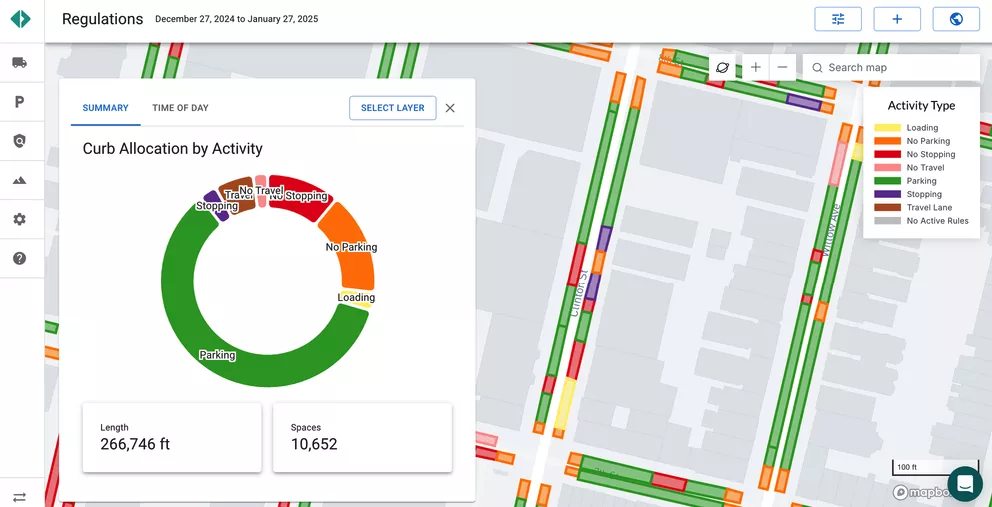Open the settings gear in sidebar
Screen dimensions: 992x507
click(19, 219)
